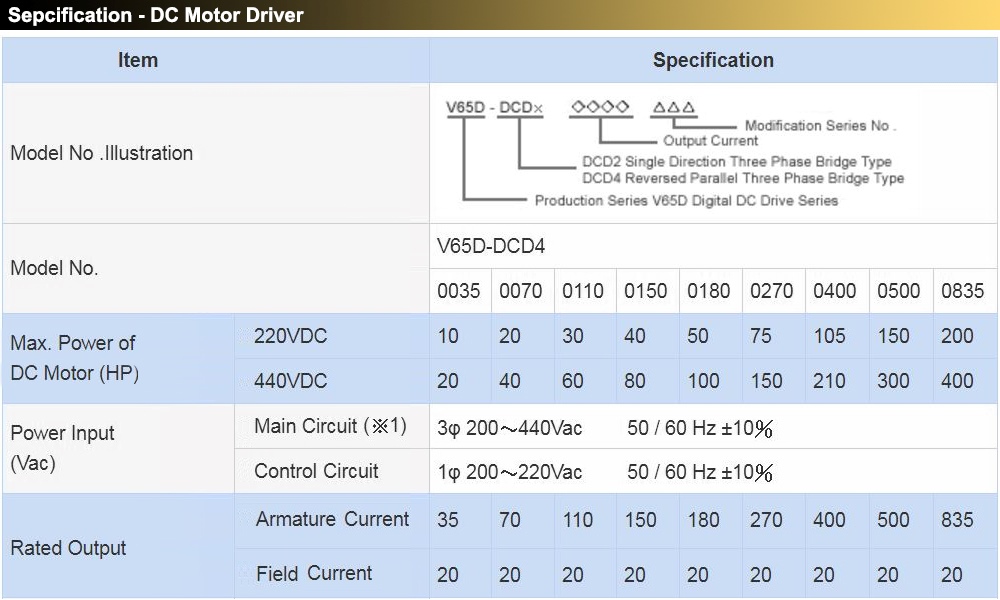
Task: Click the Armature Current label
Action: click(x=332, y=519)
